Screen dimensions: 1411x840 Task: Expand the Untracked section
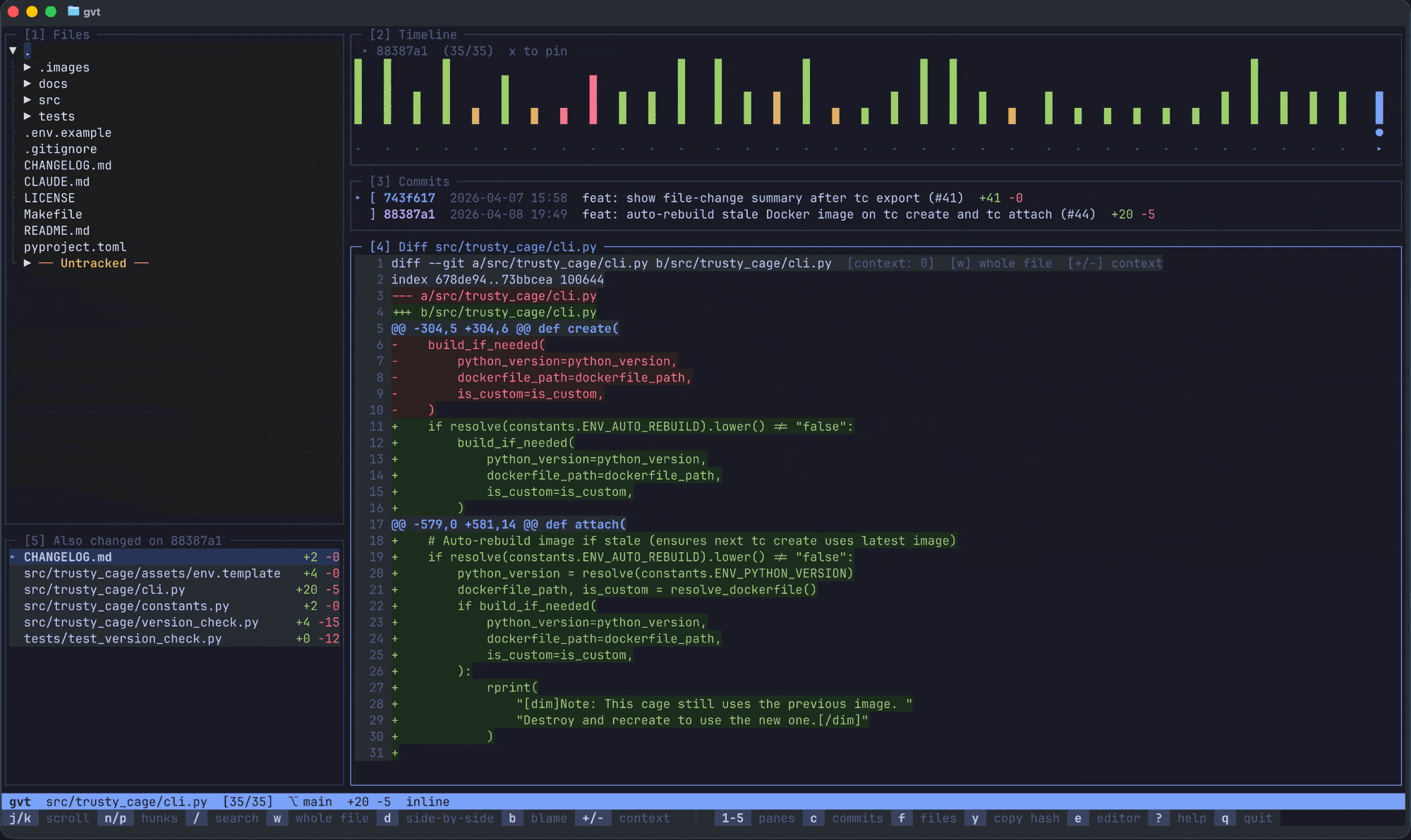click(x=28, y=263)
